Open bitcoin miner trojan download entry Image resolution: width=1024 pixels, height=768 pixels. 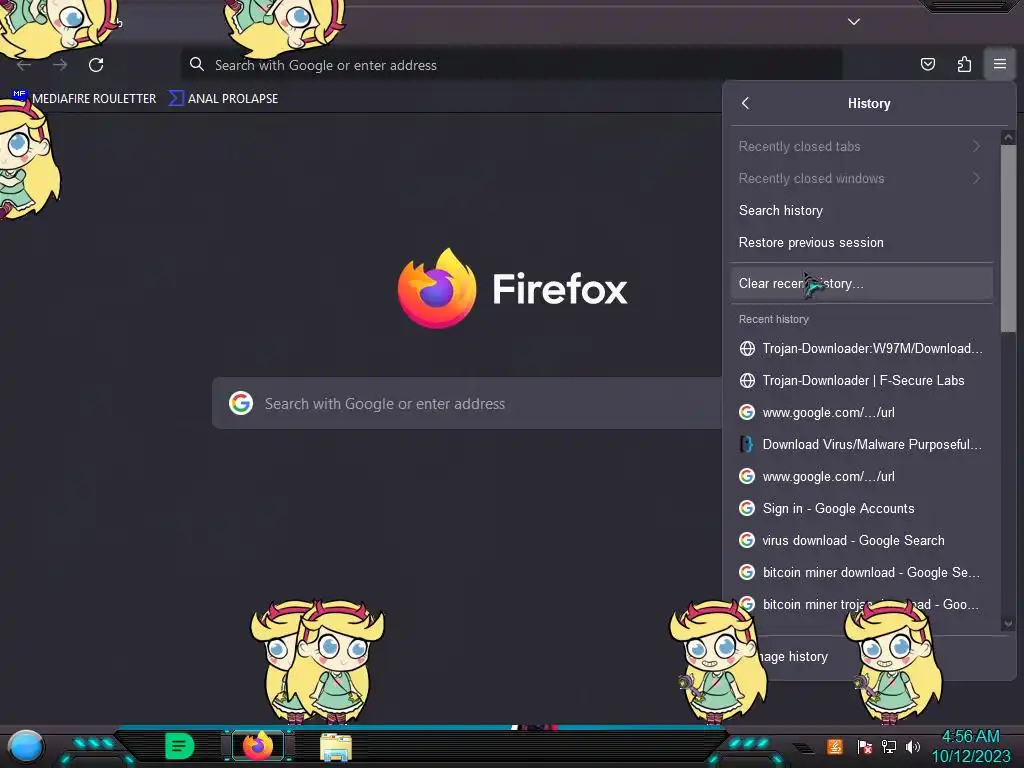coord(861,604)
